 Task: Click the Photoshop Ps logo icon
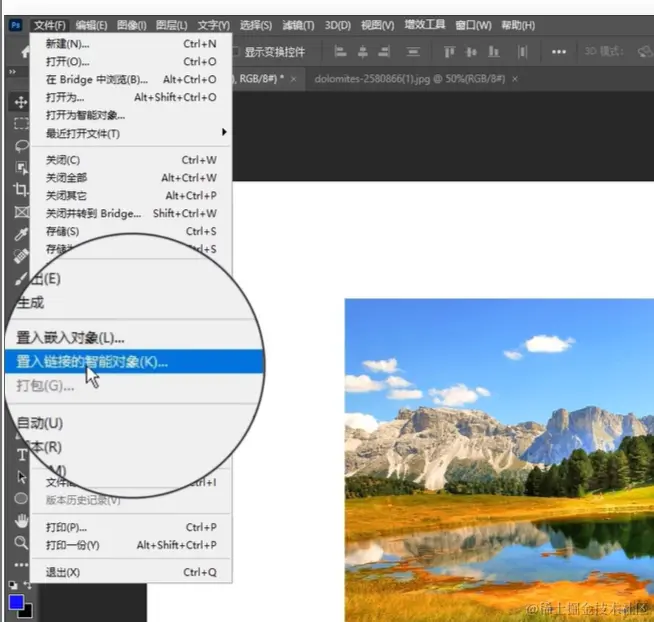coord(16,25)
